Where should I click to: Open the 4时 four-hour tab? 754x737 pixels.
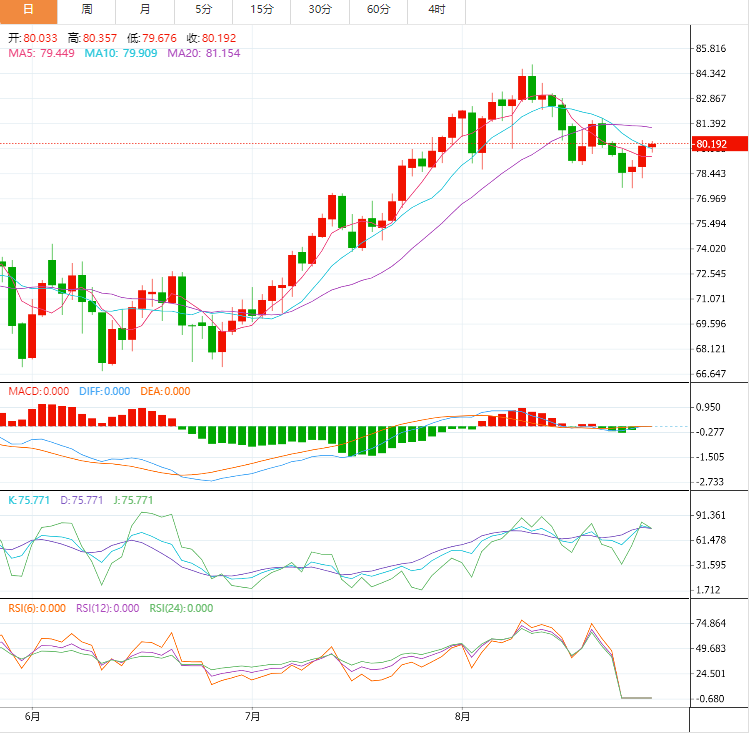436,10
